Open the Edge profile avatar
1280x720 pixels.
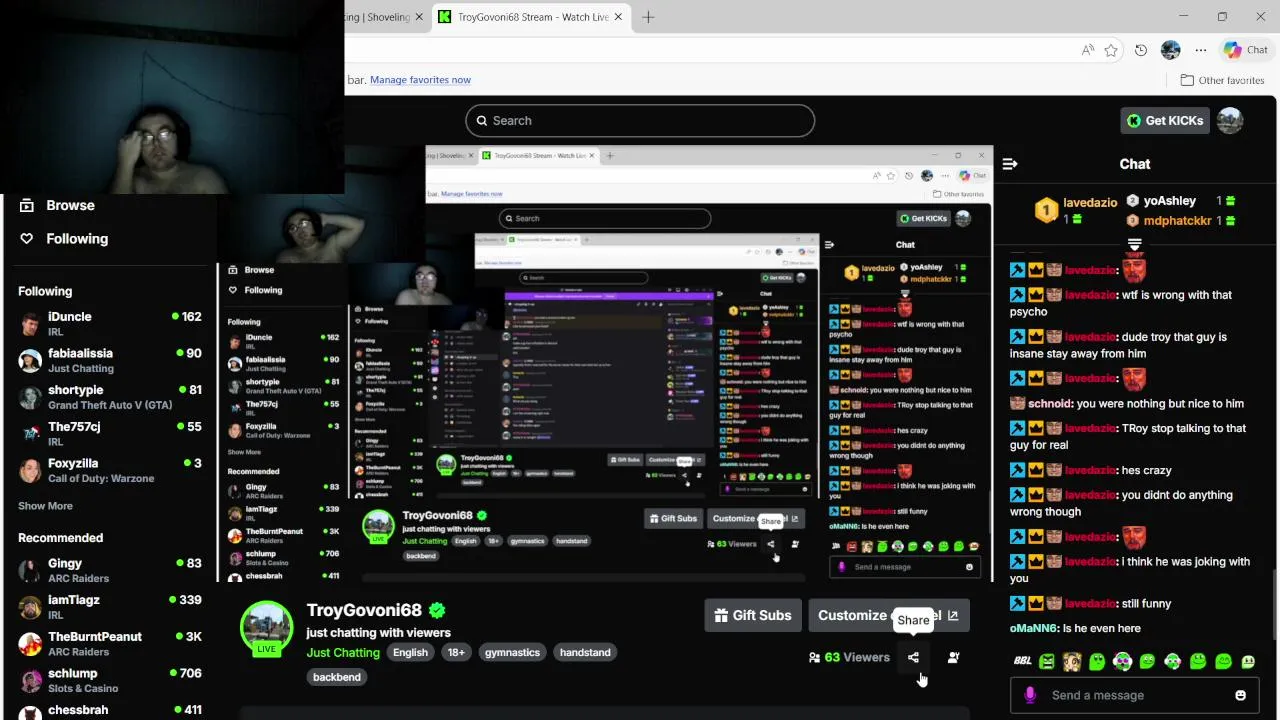click(1171, 50)
